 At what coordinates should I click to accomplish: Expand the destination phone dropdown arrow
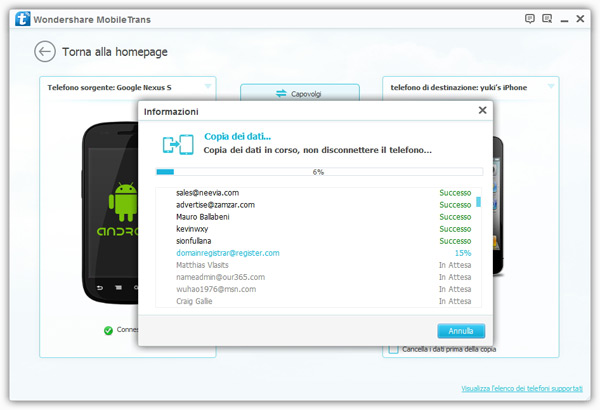pyautogui.click(x=550, y=87)
